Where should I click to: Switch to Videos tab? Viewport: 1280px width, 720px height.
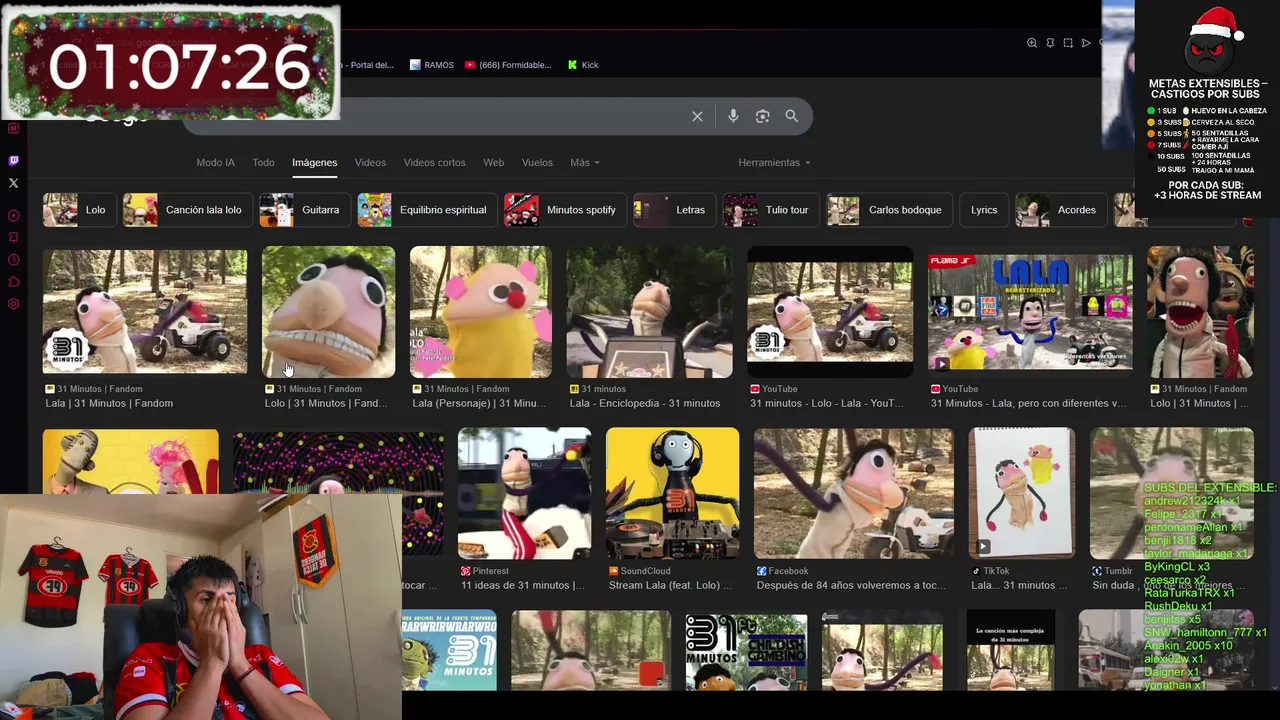coord(370,163)
